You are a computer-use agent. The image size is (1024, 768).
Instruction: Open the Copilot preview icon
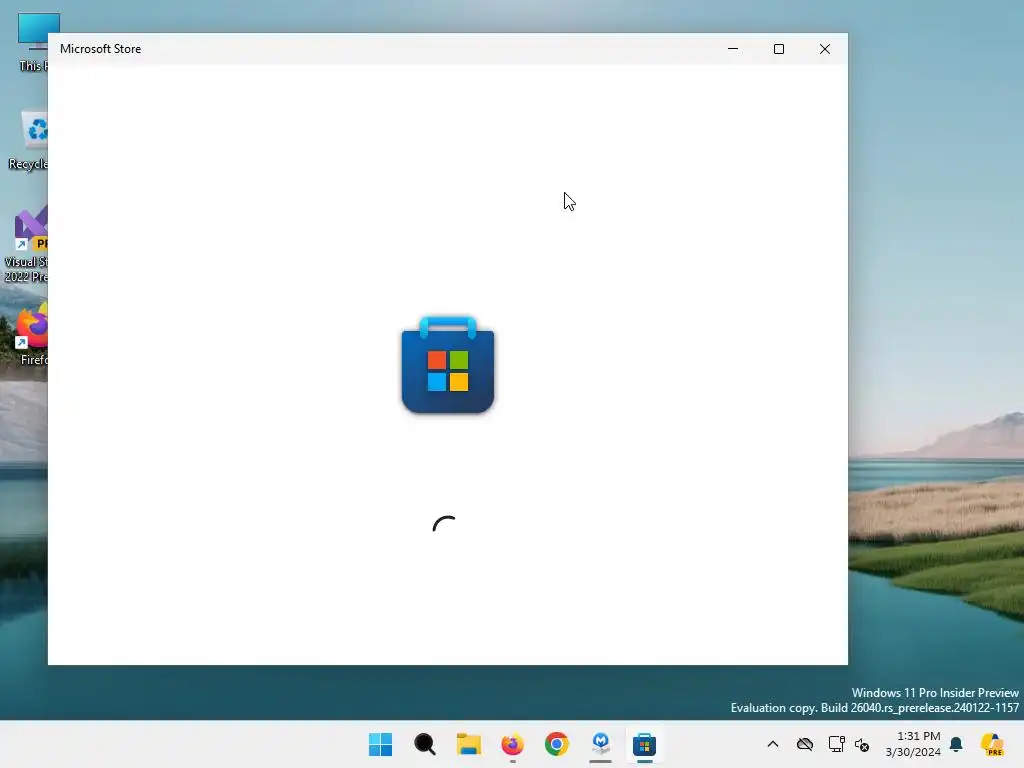point(991,744)
